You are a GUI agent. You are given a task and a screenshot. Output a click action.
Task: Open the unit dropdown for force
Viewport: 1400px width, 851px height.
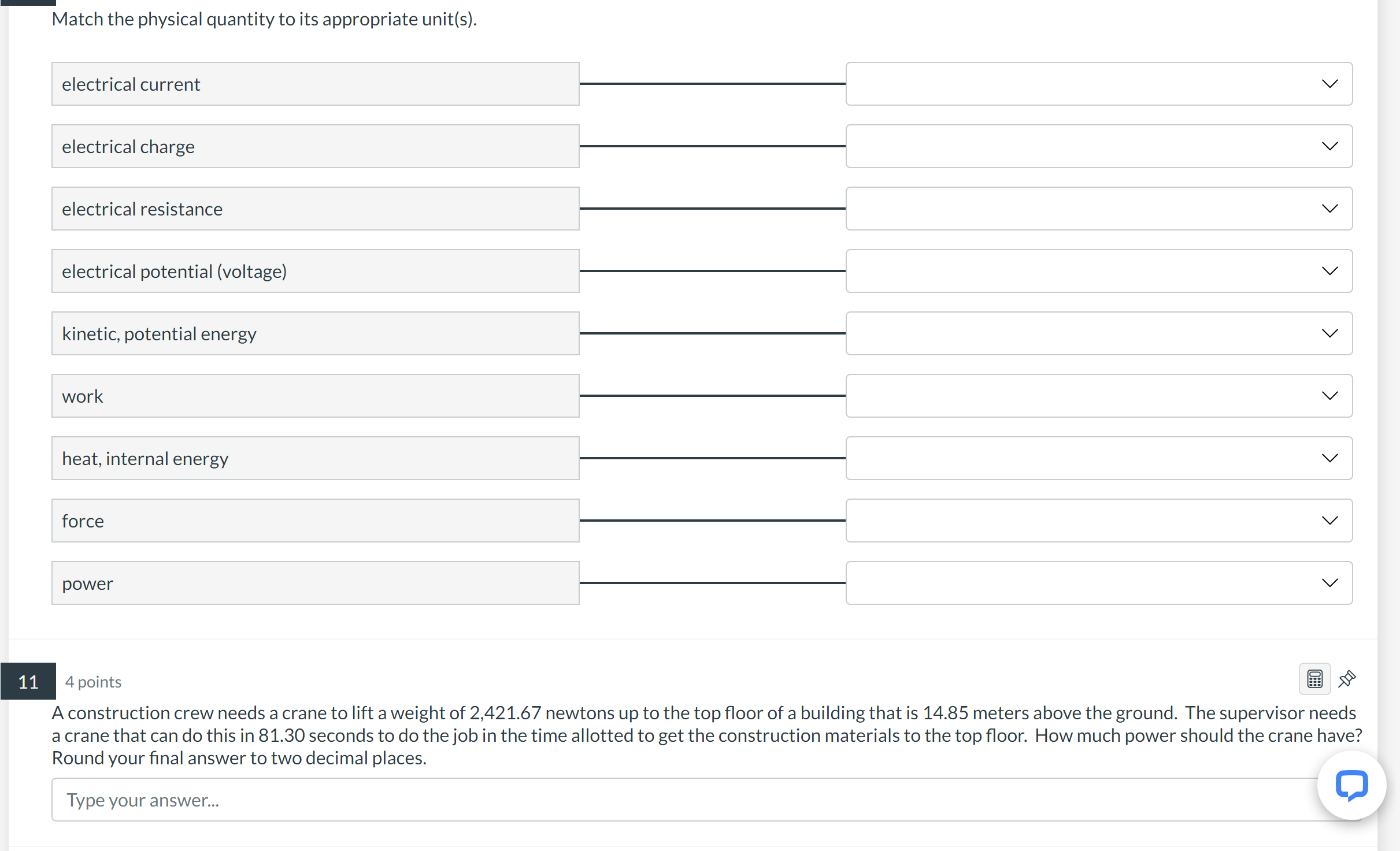pyautogui.click(x=1329, y=520)
